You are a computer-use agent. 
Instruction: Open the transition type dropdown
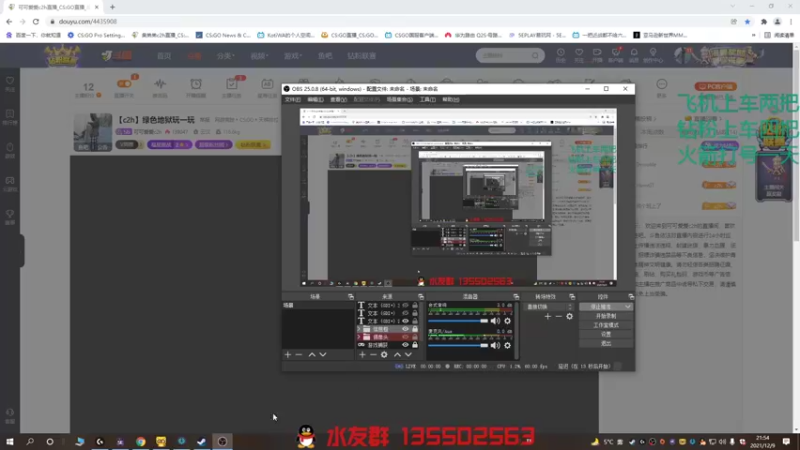(548, 307)
